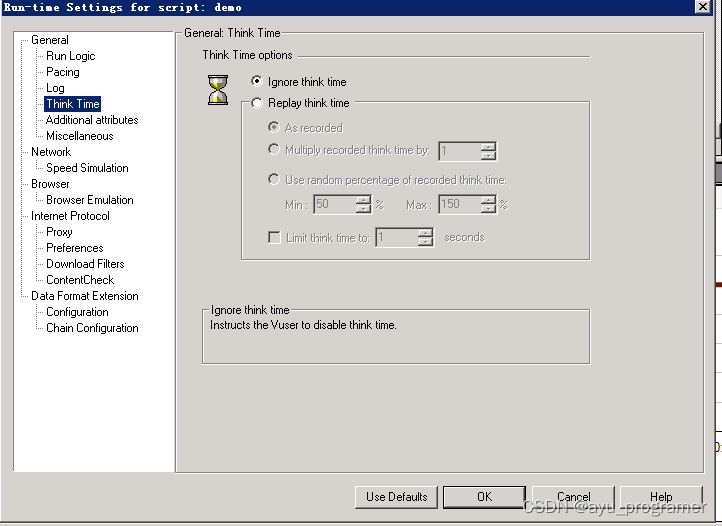Click the Max percentage spinner arrows
The height and width of the screenshot is (526, 722).
(x=489, y=205)
